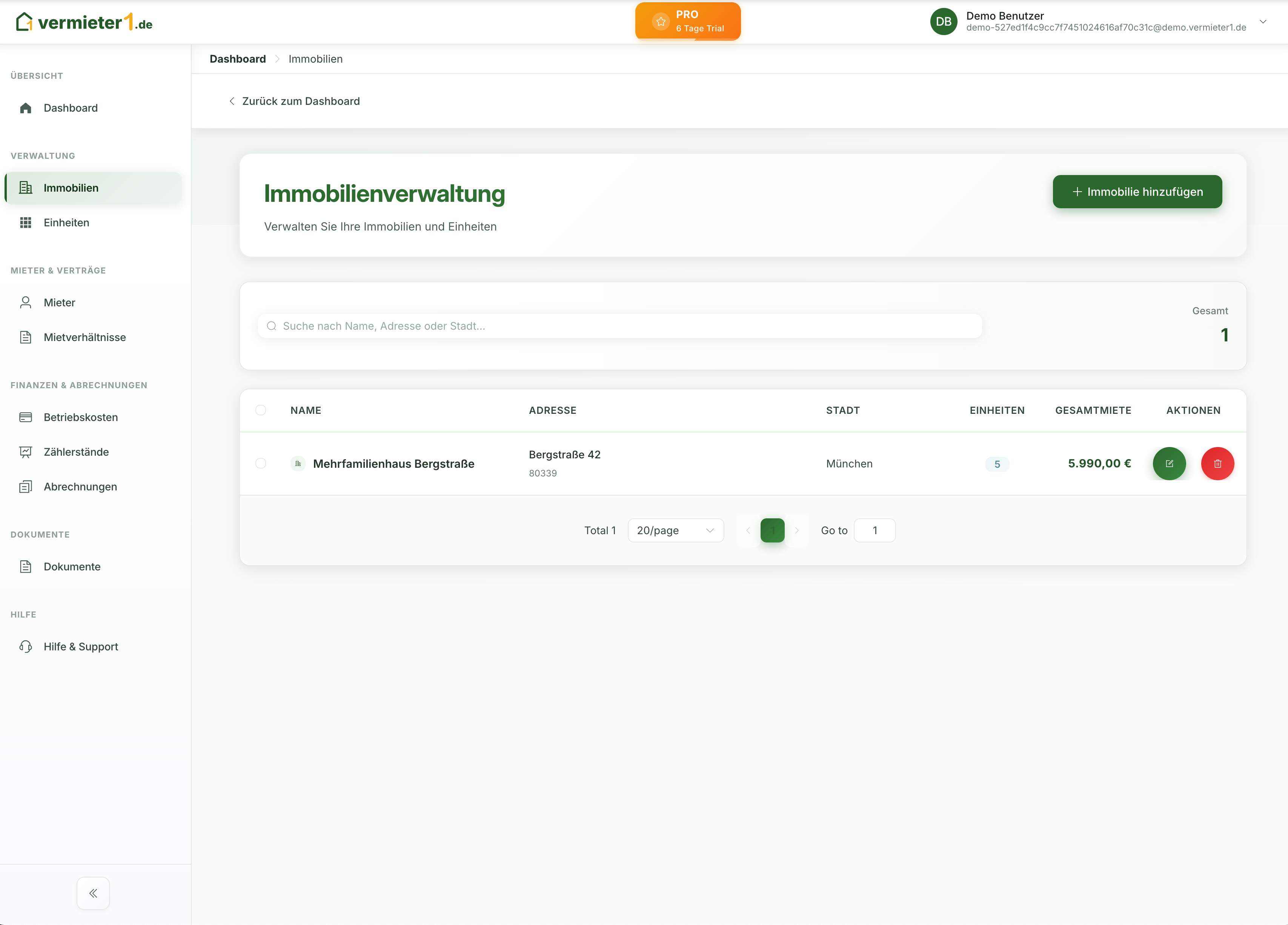Select Einheiten from the sidebar

coord(66,223)
